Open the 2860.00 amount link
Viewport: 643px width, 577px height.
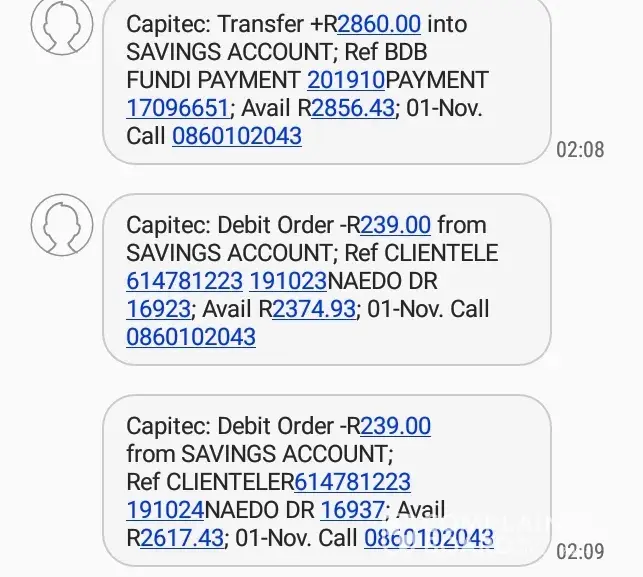[381, 24]
